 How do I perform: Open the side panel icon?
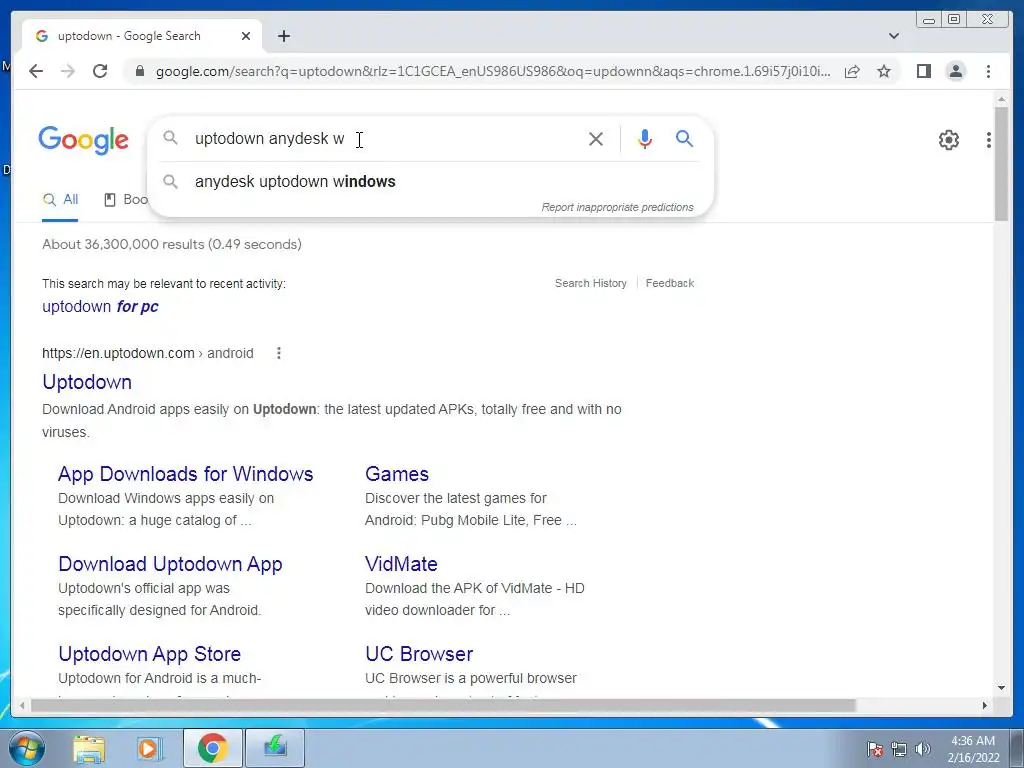[923, 71]
